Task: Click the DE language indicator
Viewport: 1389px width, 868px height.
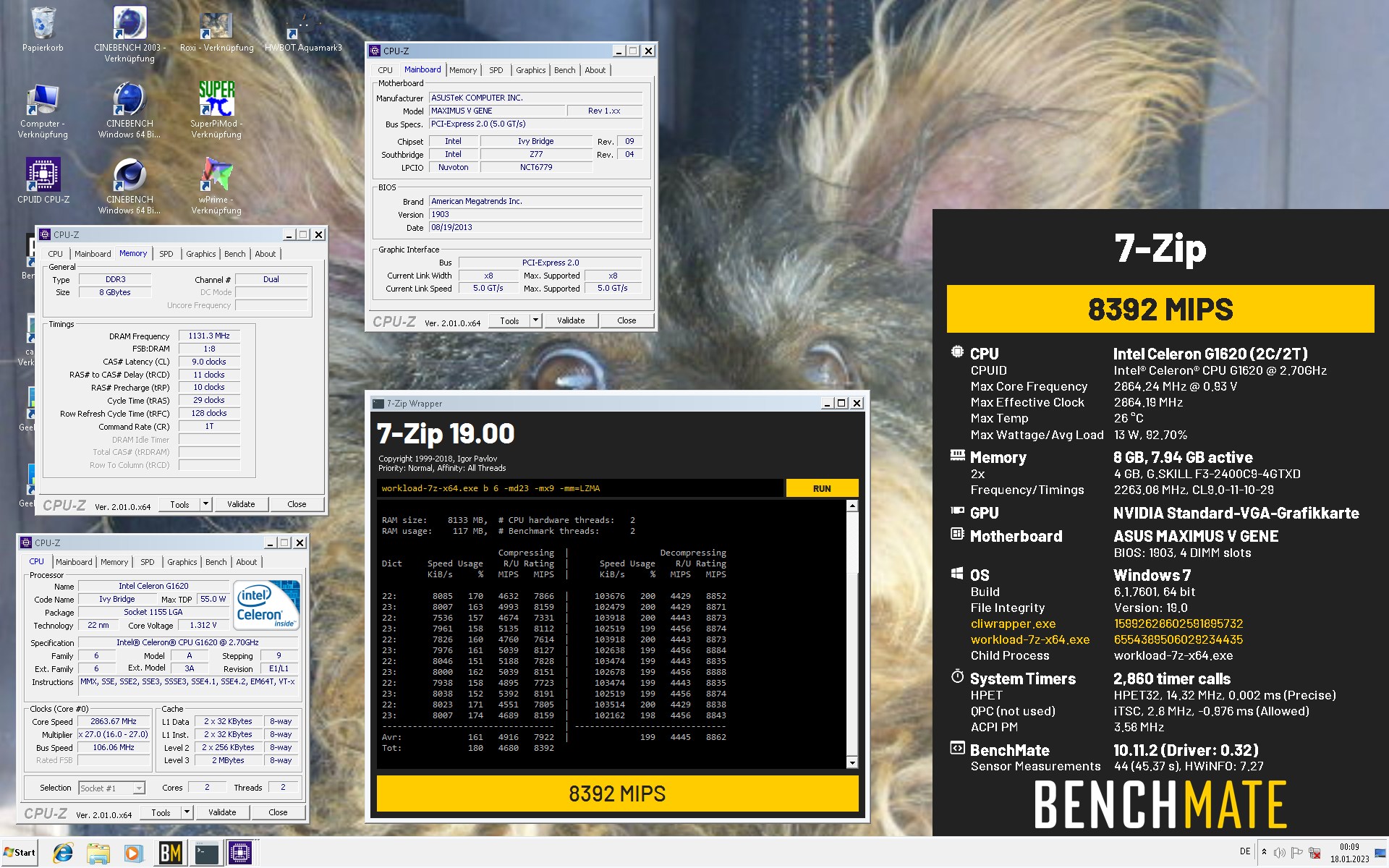Action: pos(1245,851)
